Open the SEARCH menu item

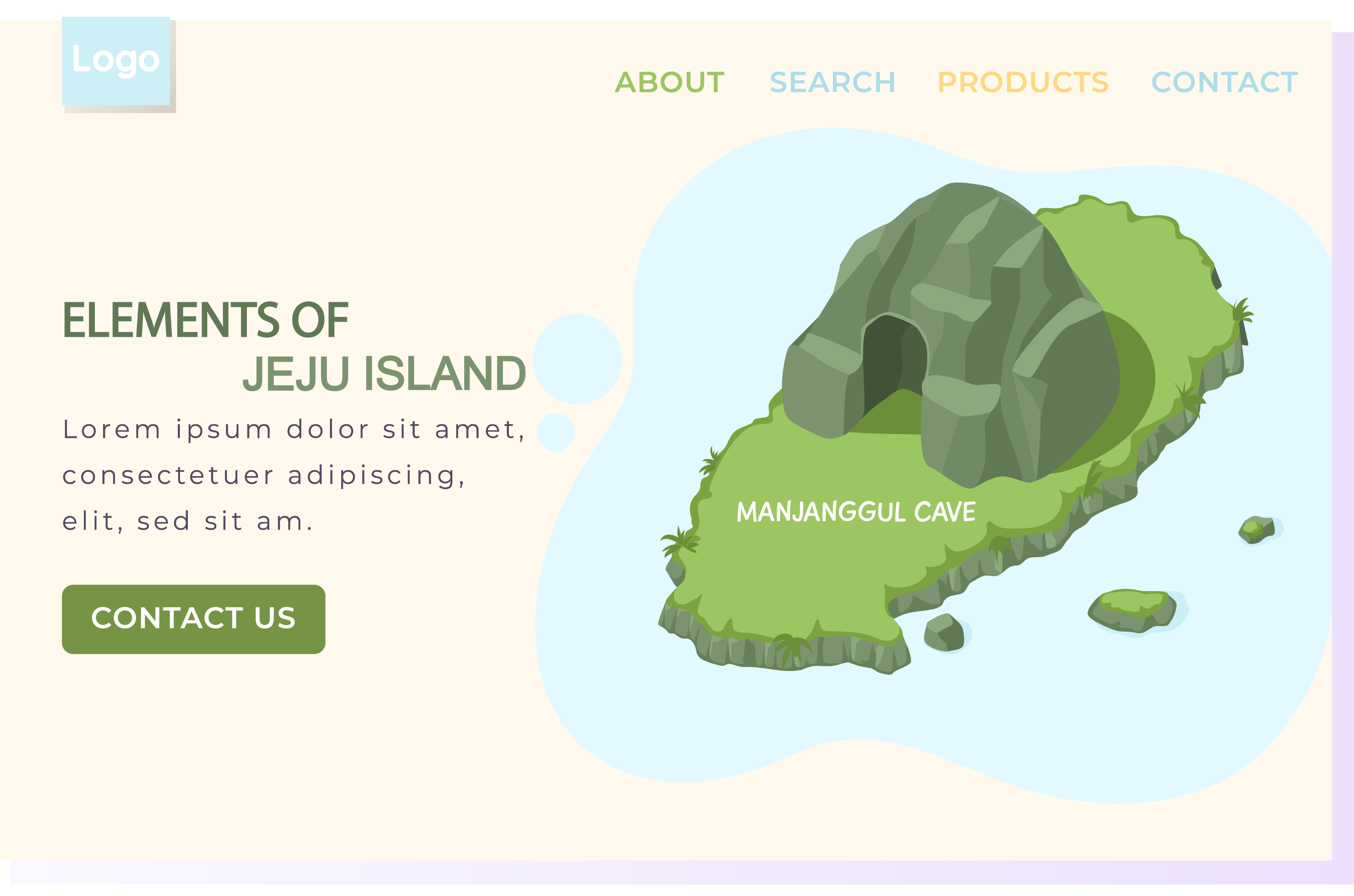832,82
